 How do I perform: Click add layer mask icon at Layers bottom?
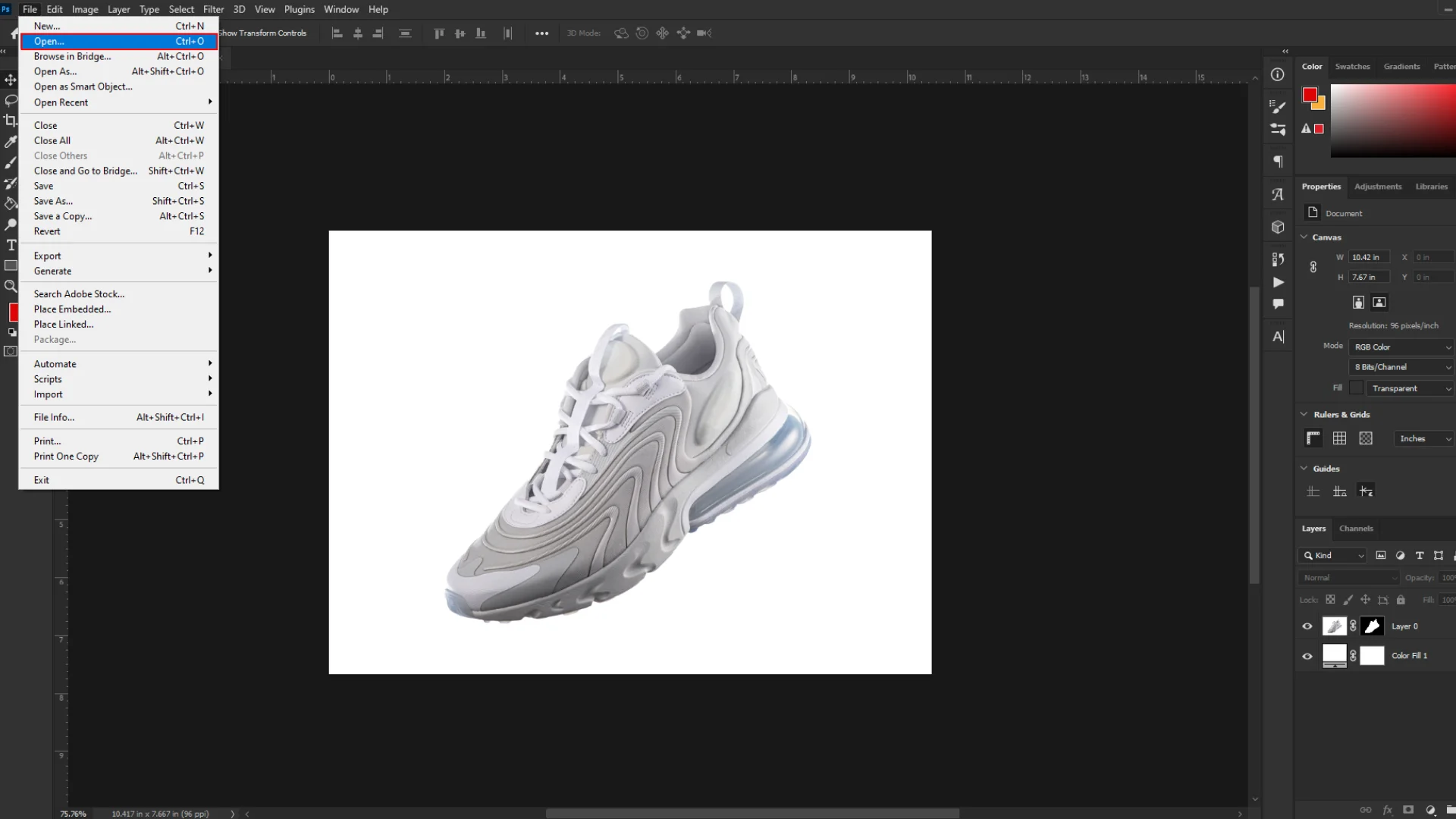1408,810
